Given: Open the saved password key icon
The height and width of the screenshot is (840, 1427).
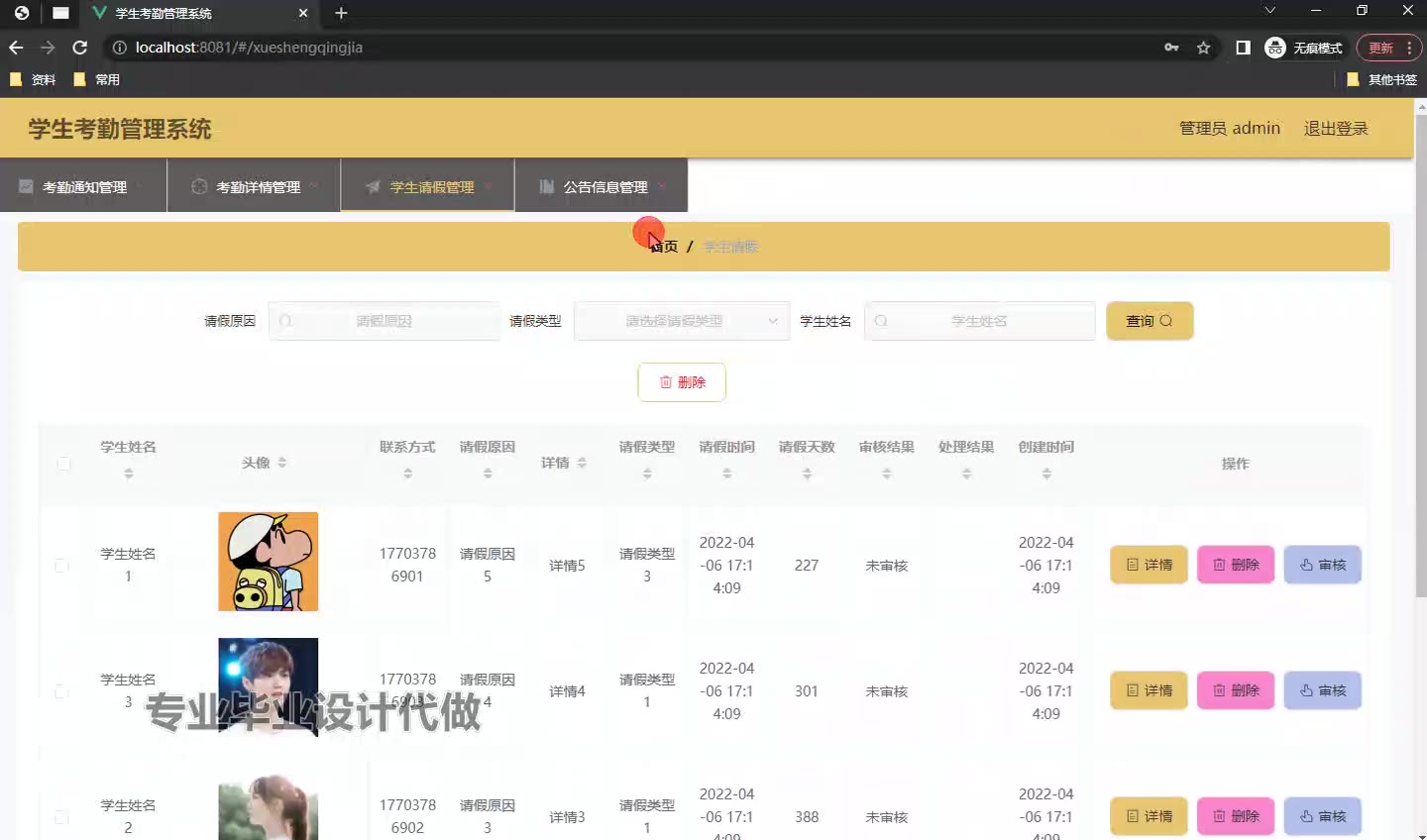Looking at the screenshot, I should [1171, 48].
